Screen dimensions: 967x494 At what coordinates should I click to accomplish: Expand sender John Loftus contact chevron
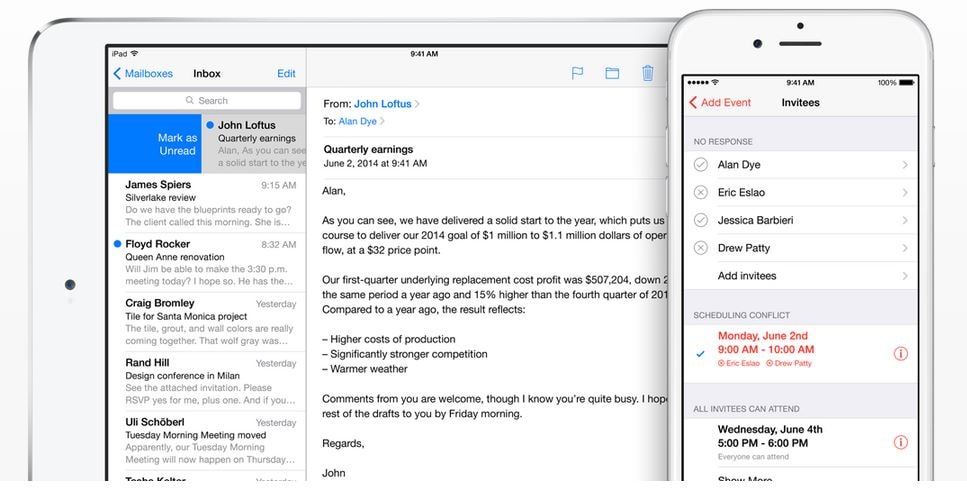[x=417, y=104]
